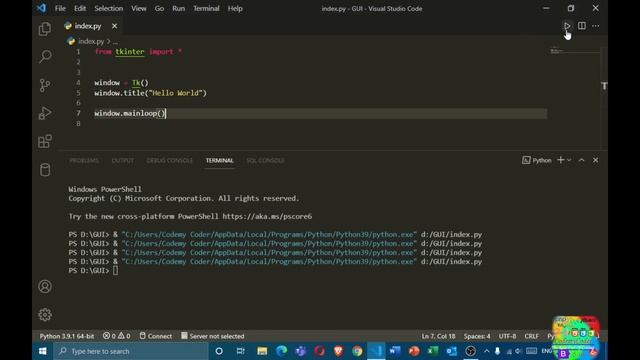The height and width of the screenshot is (360, 640).
Task: Open Microsoft Edge from the taskbar
Action: coord(282,351)
